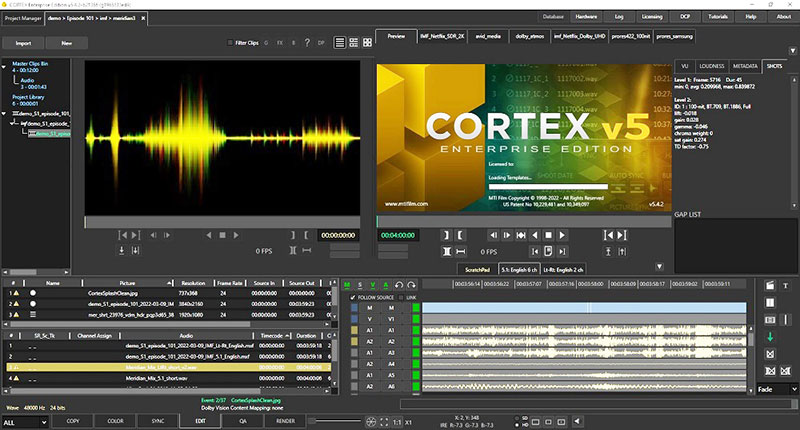The image size is (800, 430).
Task: Toggle the V video track selector button
Action: pyautogui.click(x=372, y=285)
